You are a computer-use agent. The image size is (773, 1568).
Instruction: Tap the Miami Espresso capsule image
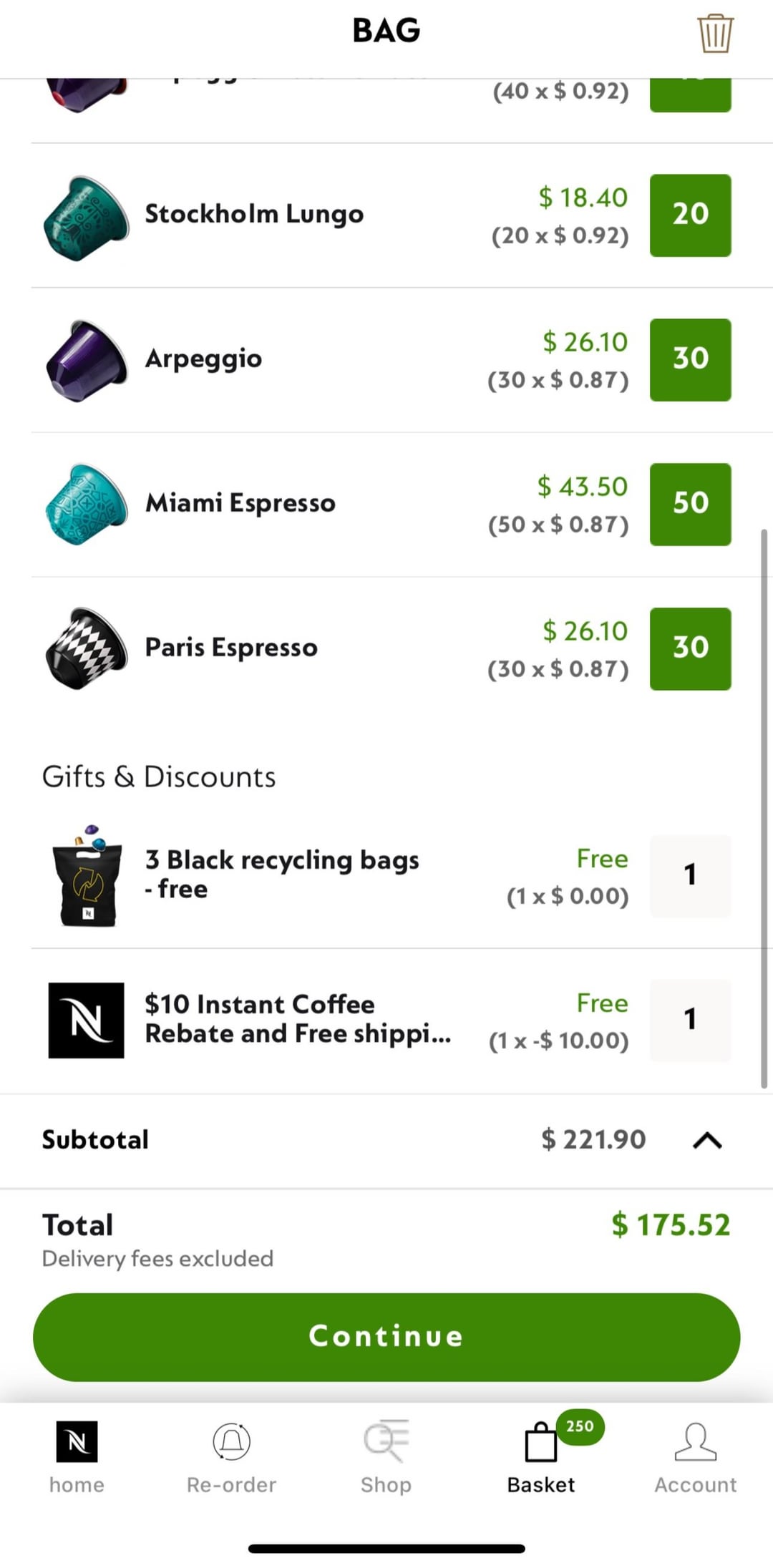tap(87, 504)
